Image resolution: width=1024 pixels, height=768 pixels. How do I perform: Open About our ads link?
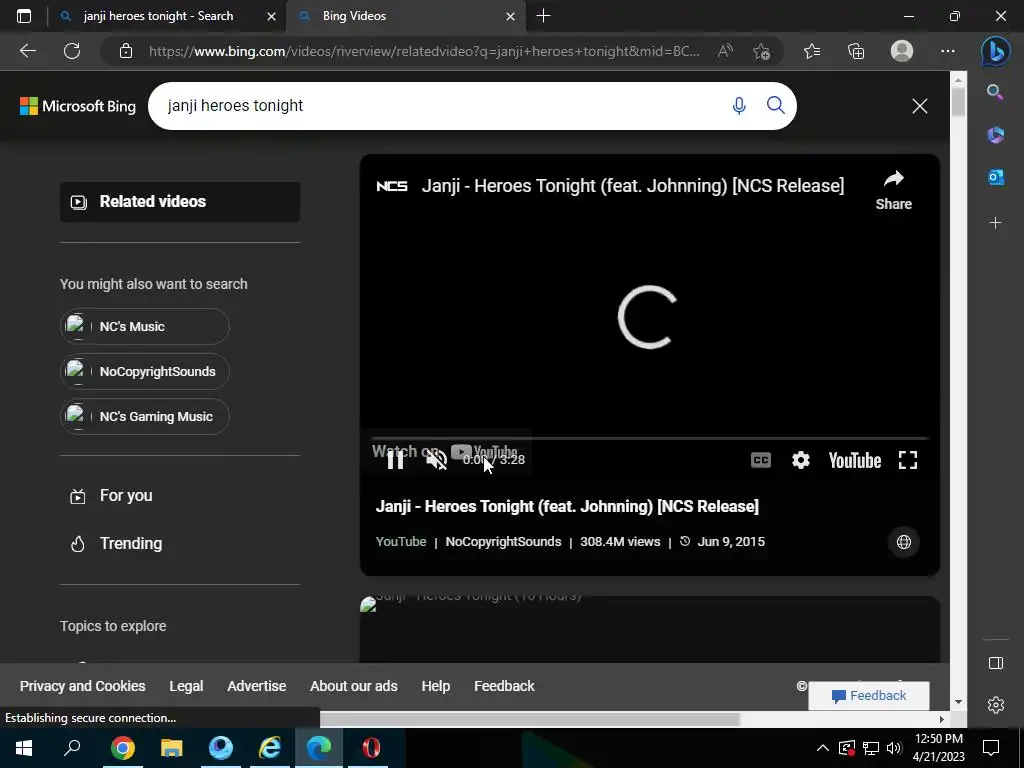click(354, 686)
